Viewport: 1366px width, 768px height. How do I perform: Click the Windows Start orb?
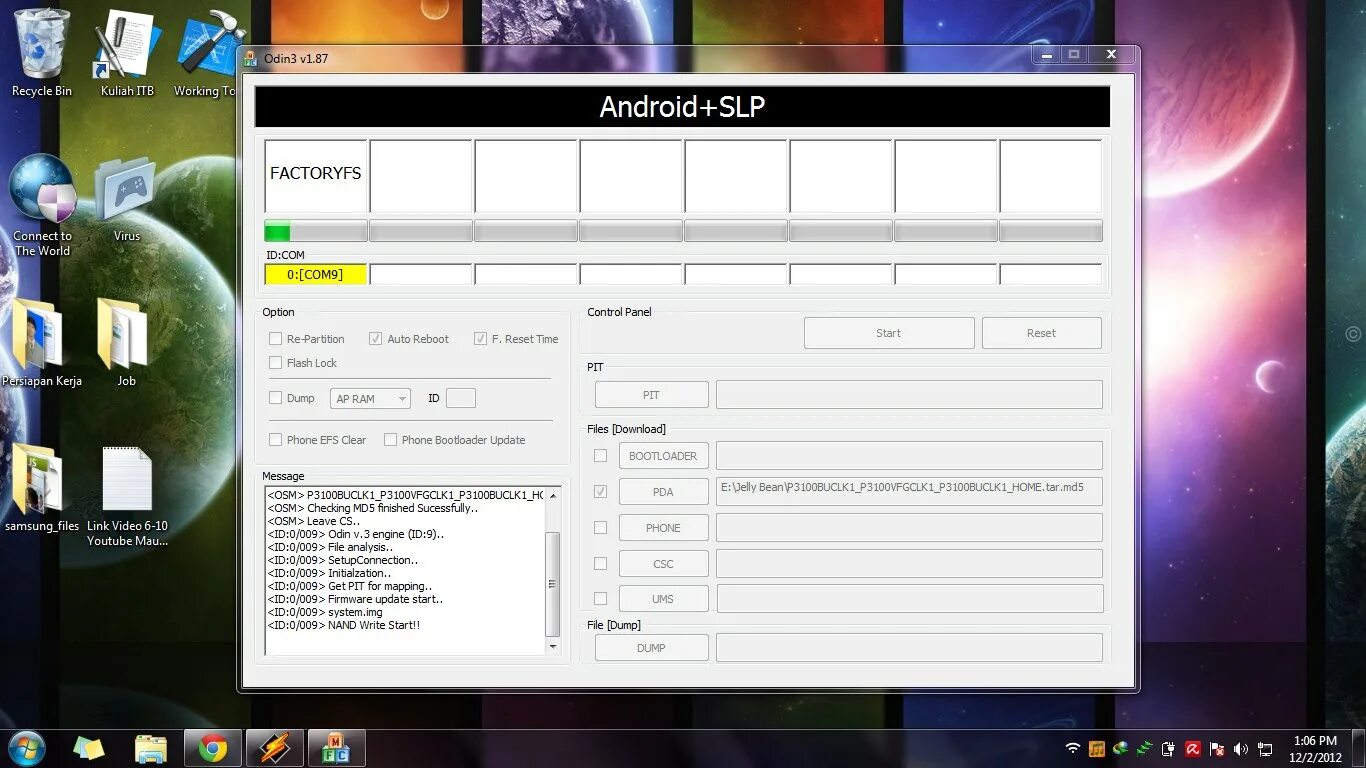coord(25,748)
